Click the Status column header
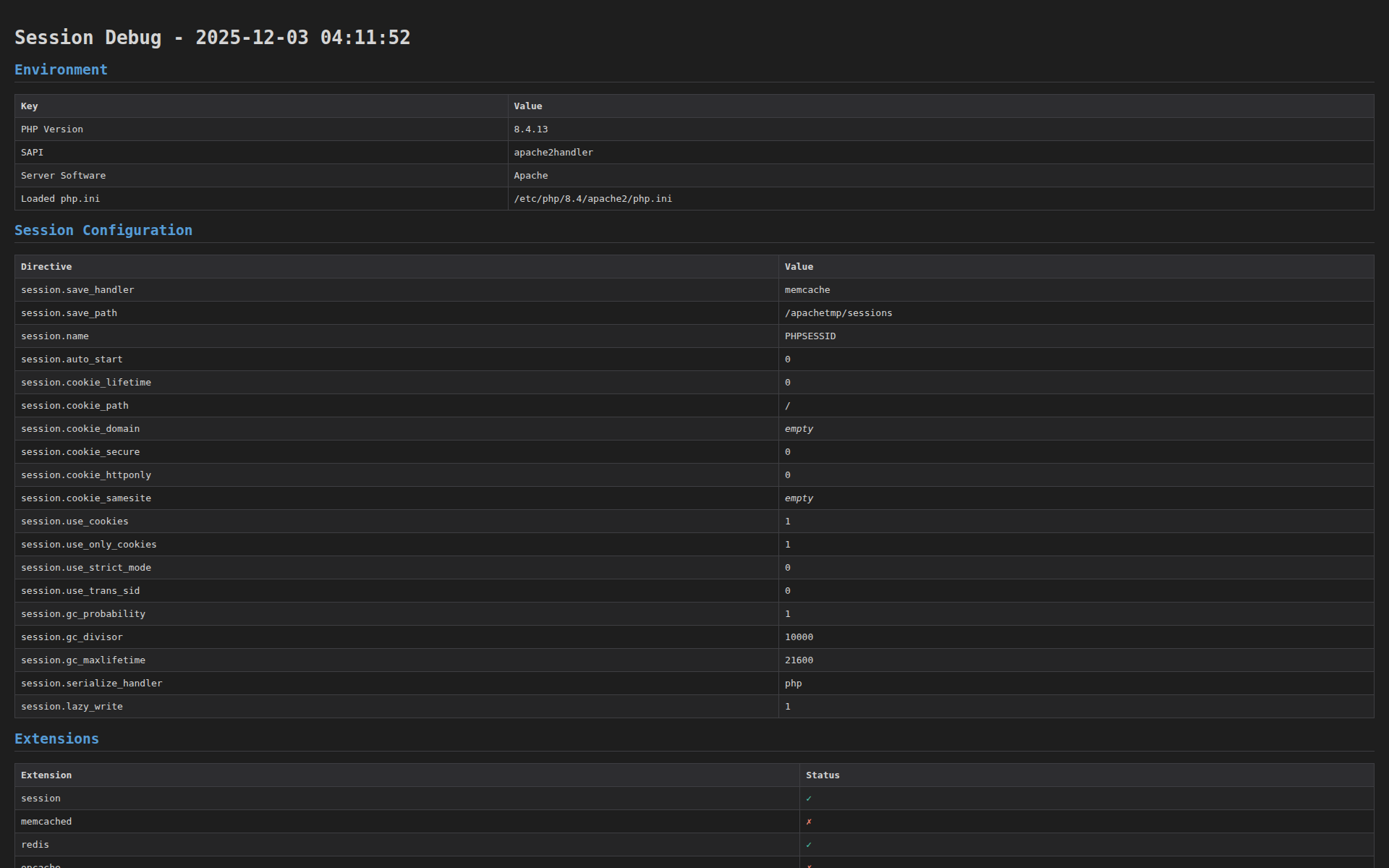The height and width of the screenshot is (868, 1389). click(823, 775)
